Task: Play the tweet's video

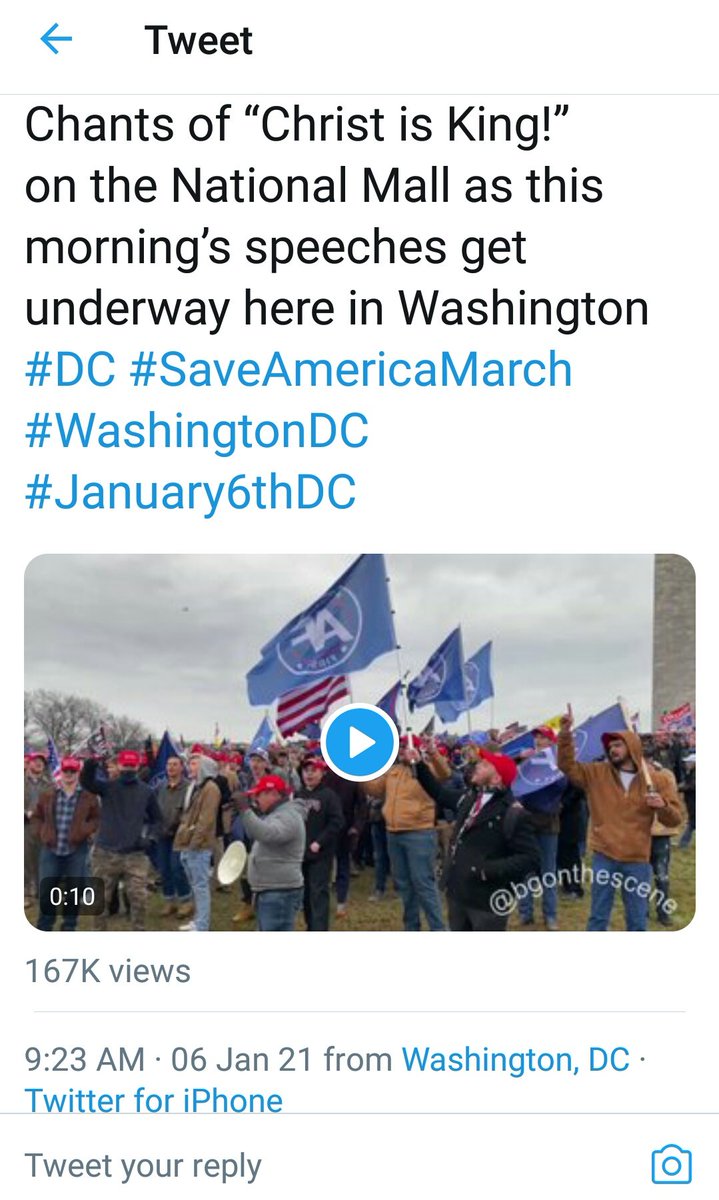Action: point(361,742)
